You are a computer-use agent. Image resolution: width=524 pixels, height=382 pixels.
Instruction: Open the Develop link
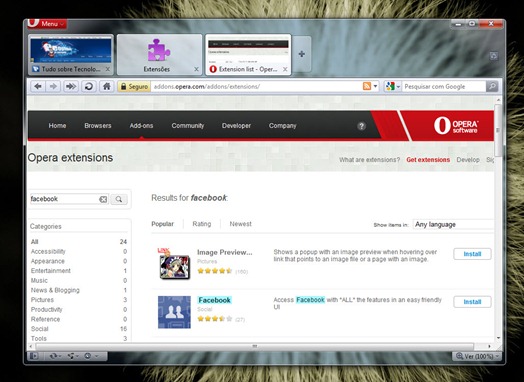(468, 160)
